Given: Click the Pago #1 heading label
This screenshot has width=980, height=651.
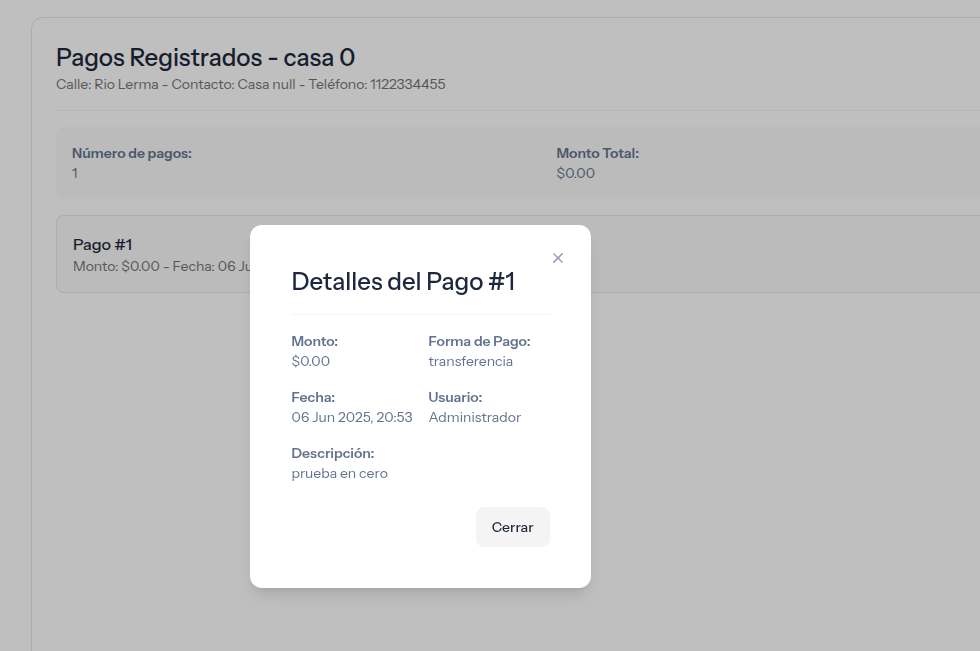Looking at the screenshot, I should pyautogui.click(x=102, y=244).
